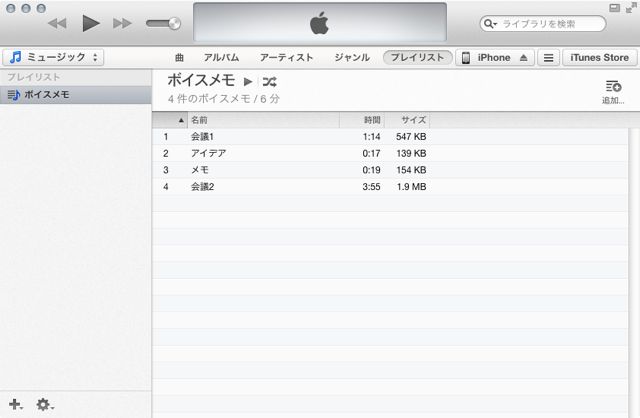Click the 1.9 MB size cell
This screenshot has height=418, width=640.
click(411, 187)
